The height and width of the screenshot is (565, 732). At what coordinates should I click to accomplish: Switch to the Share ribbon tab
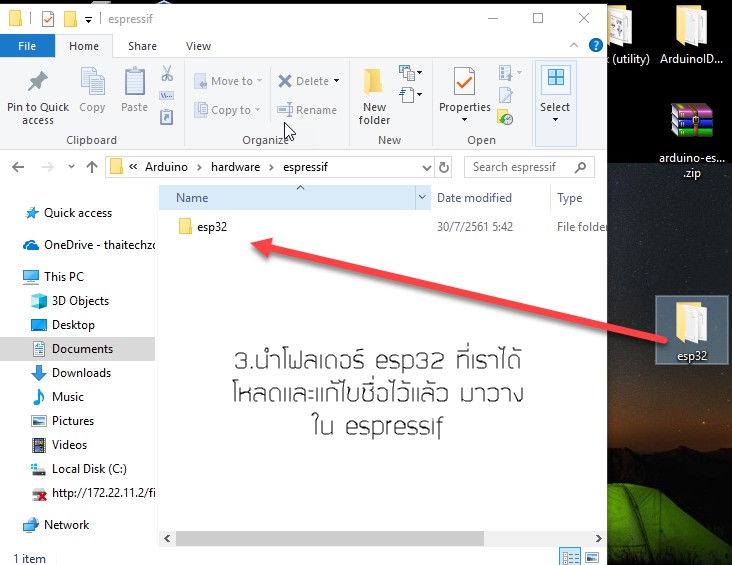point(142,46)
